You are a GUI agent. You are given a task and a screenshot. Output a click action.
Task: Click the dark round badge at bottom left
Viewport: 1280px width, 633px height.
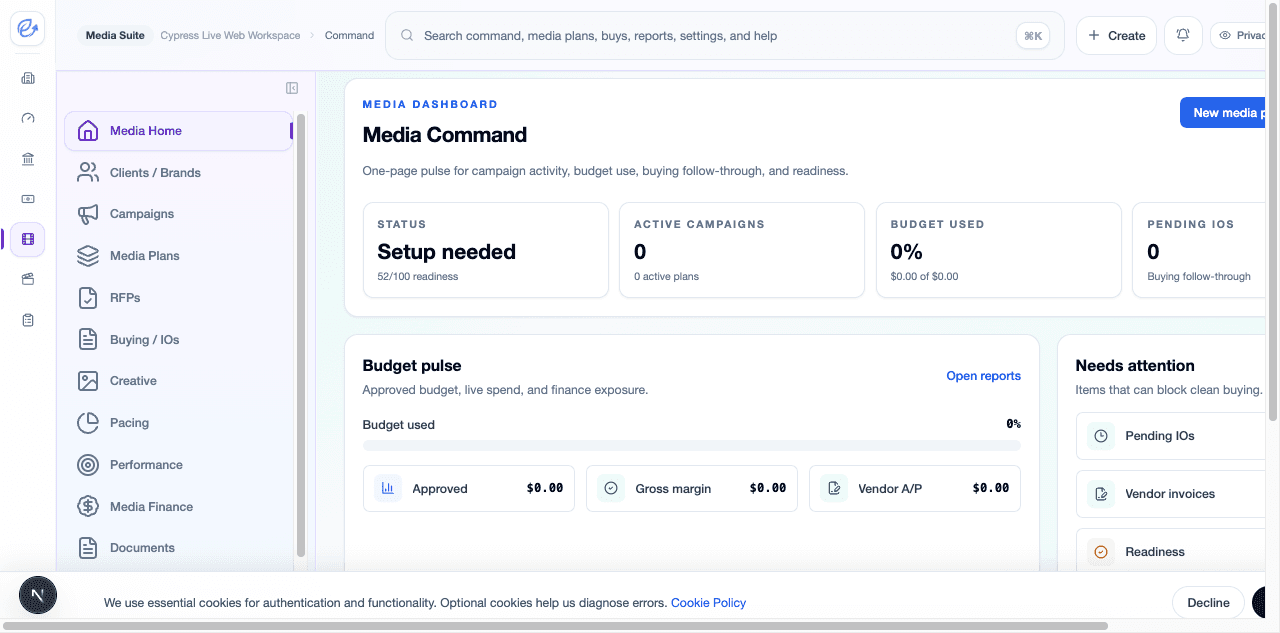coord(38,595)
